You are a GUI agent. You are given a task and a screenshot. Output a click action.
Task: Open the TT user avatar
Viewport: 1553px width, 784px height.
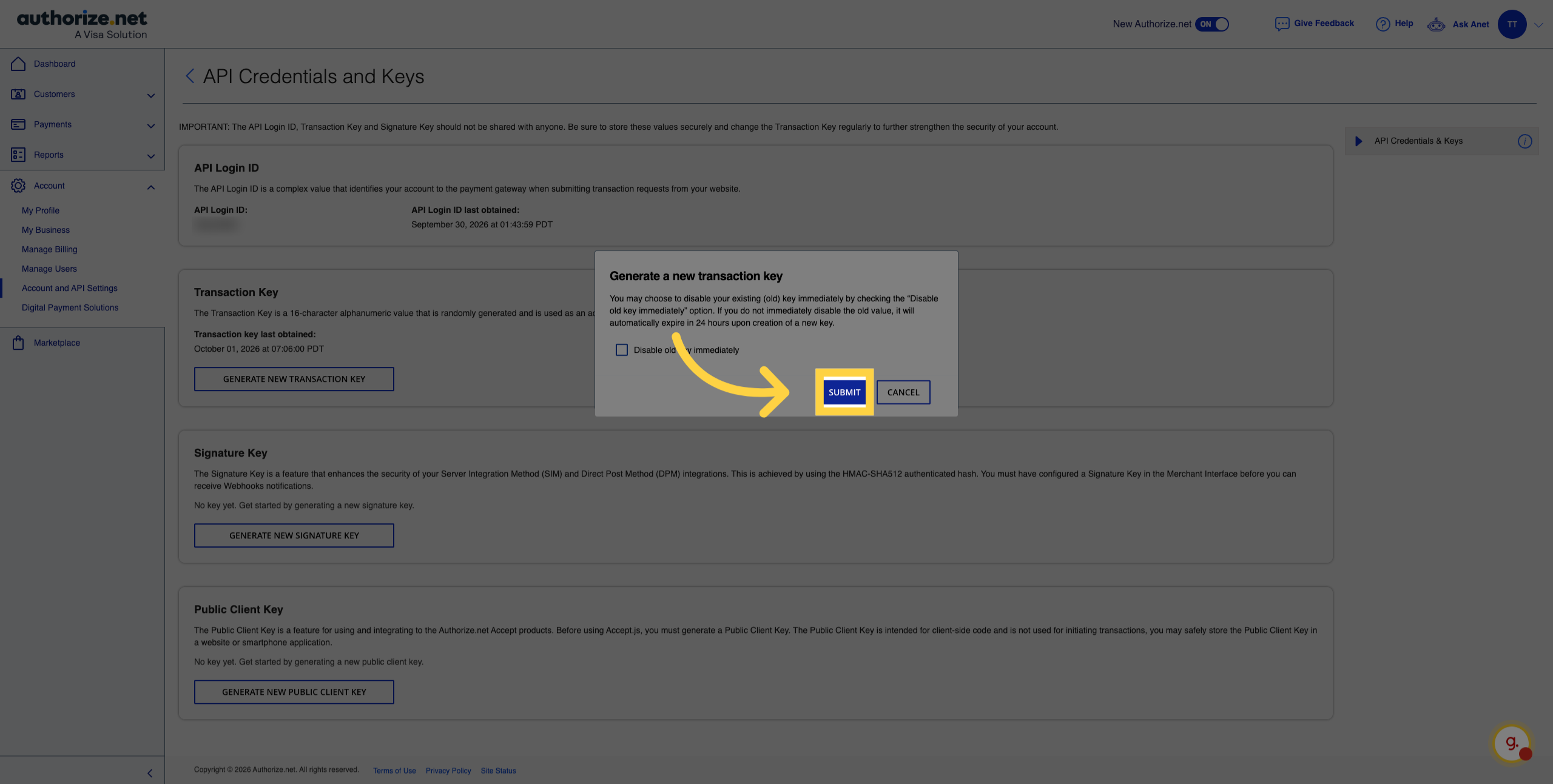[1512, 24]
